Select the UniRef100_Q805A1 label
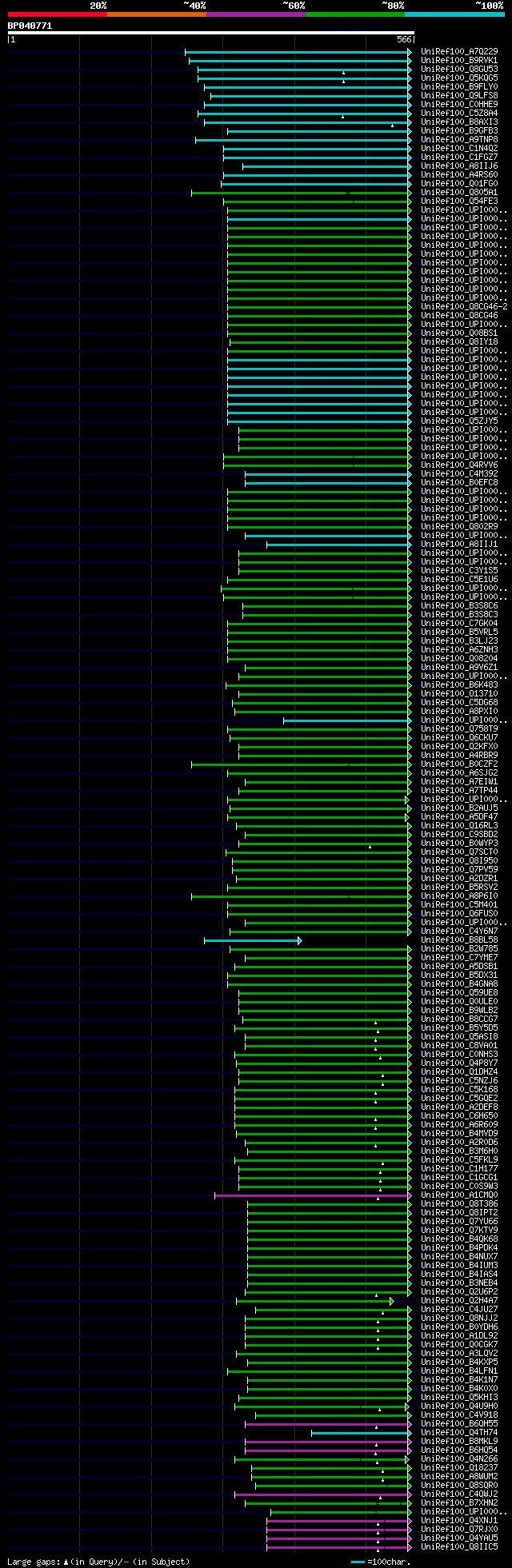This screenshot has height=1568, width=512. (x=459, y=192)
